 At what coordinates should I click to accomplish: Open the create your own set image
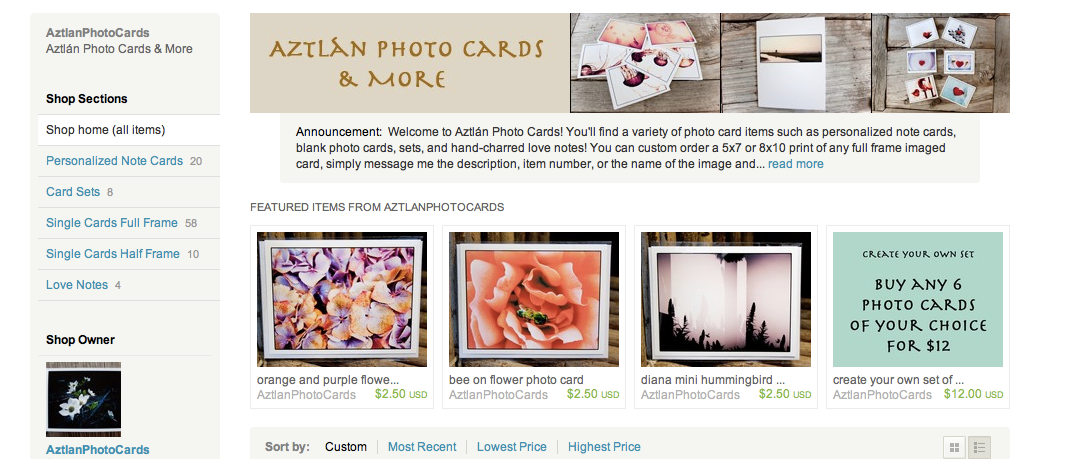coord(918,299)
